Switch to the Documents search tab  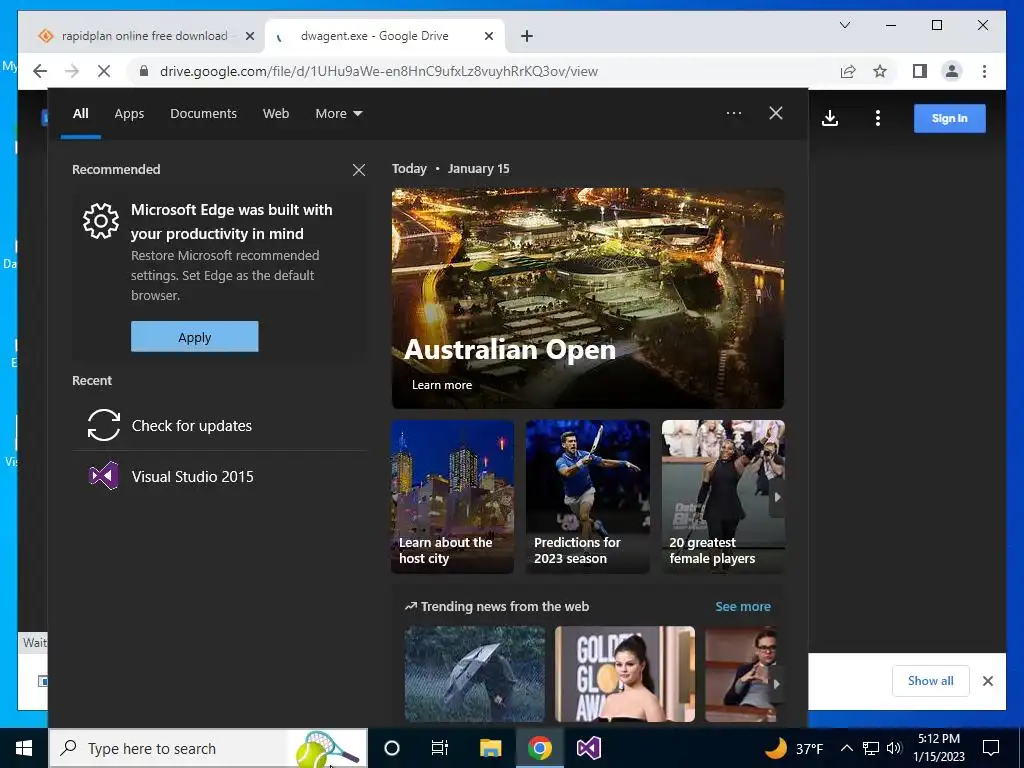coord(203,114)
